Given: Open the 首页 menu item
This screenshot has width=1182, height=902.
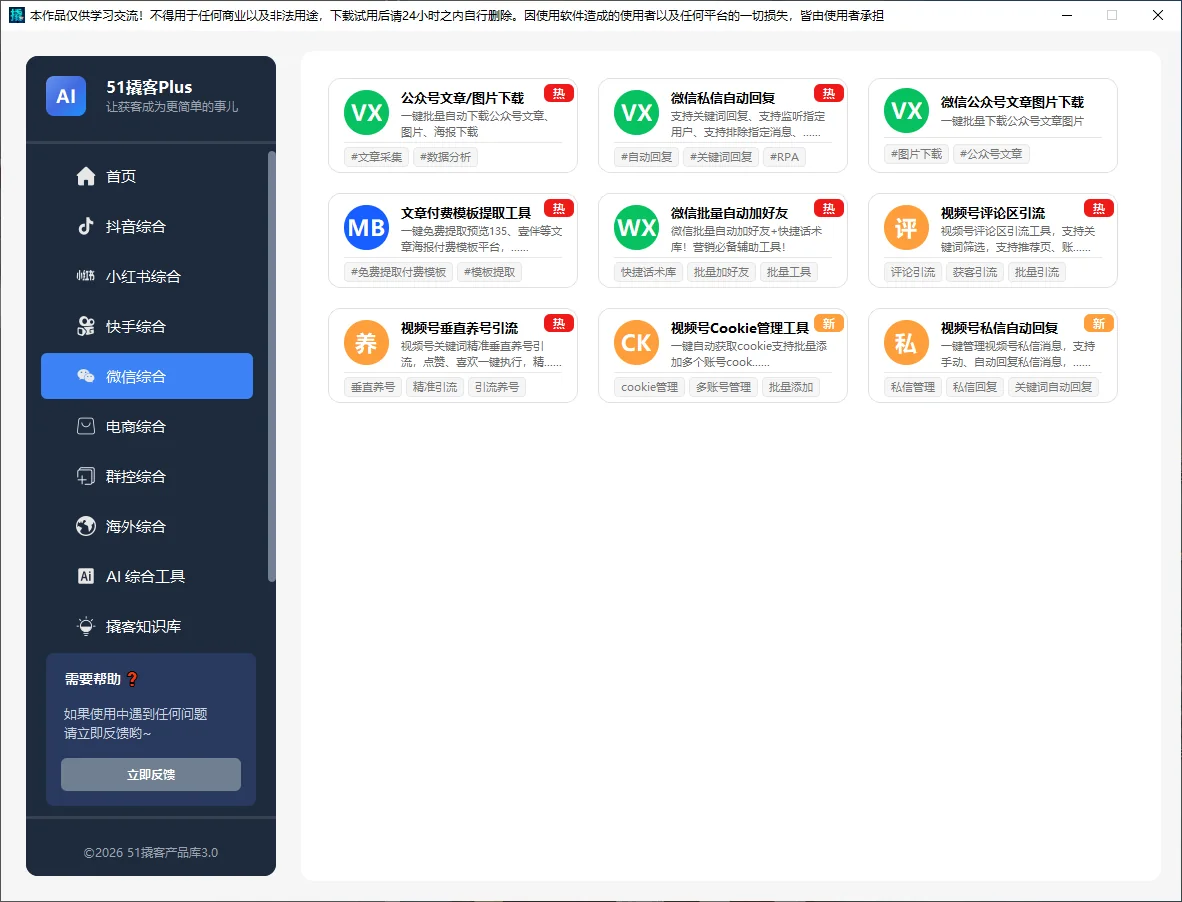Looking at the screenshot, I should (147, 176).
